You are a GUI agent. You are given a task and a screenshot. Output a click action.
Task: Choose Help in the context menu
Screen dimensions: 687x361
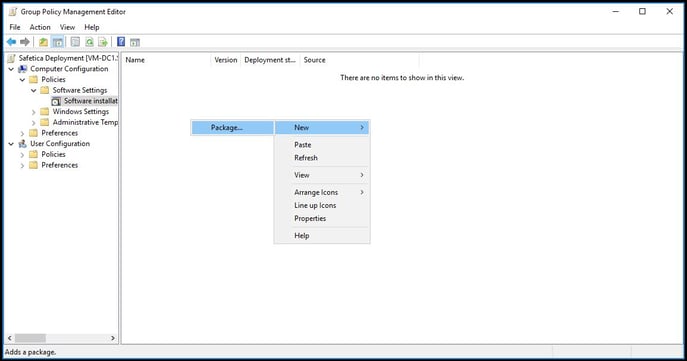coord(322,236)
